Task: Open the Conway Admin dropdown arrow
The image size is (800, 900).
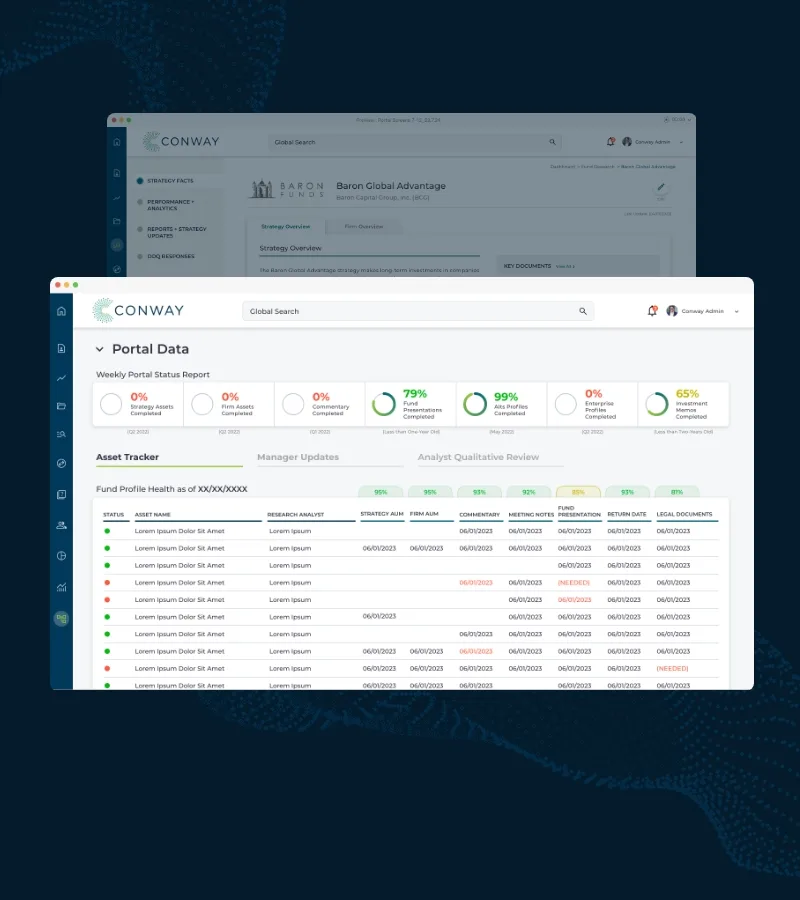Action: click(737, 311)
